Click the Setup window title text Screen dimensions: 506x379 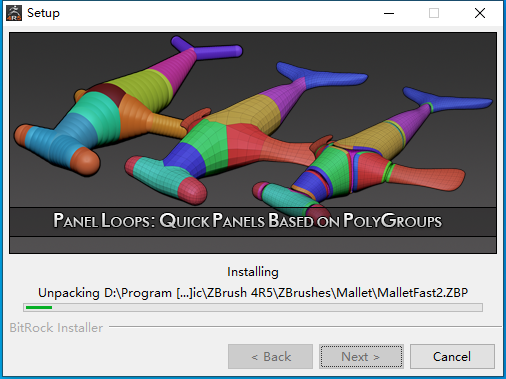[x=43, y=13]
